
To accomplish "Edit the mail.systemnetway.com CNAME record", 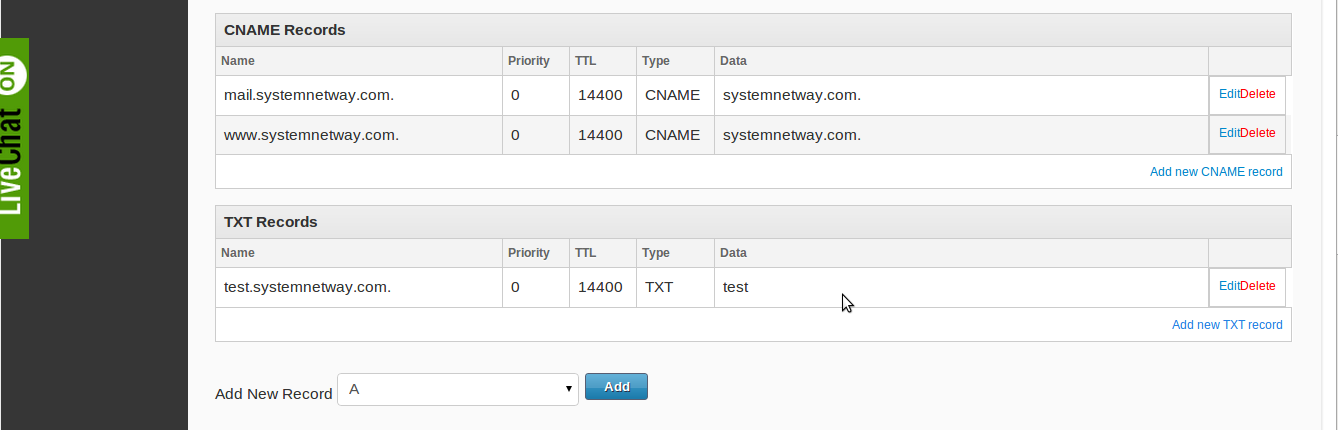I will click(x=1228, y=94).
